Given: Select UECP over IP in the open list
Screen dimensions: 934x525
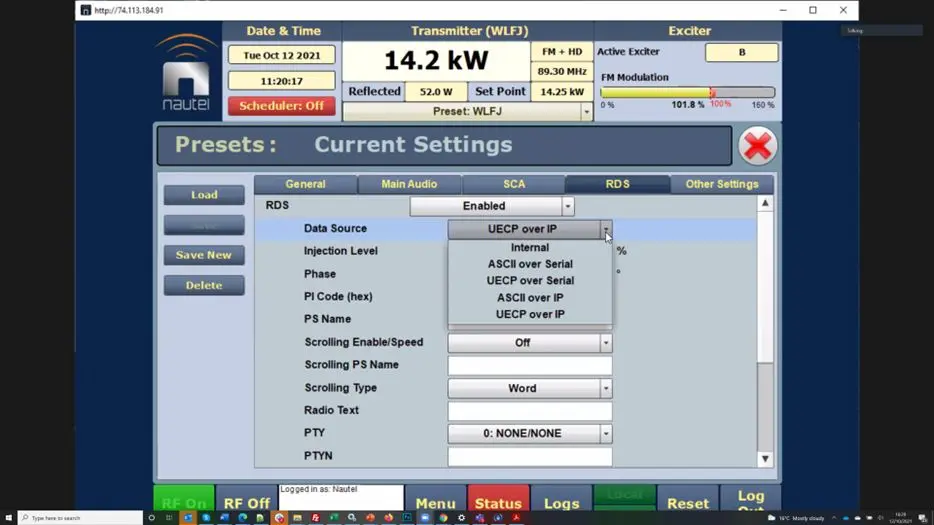Looking at the screenshot, I should click(x=530, y=314).
